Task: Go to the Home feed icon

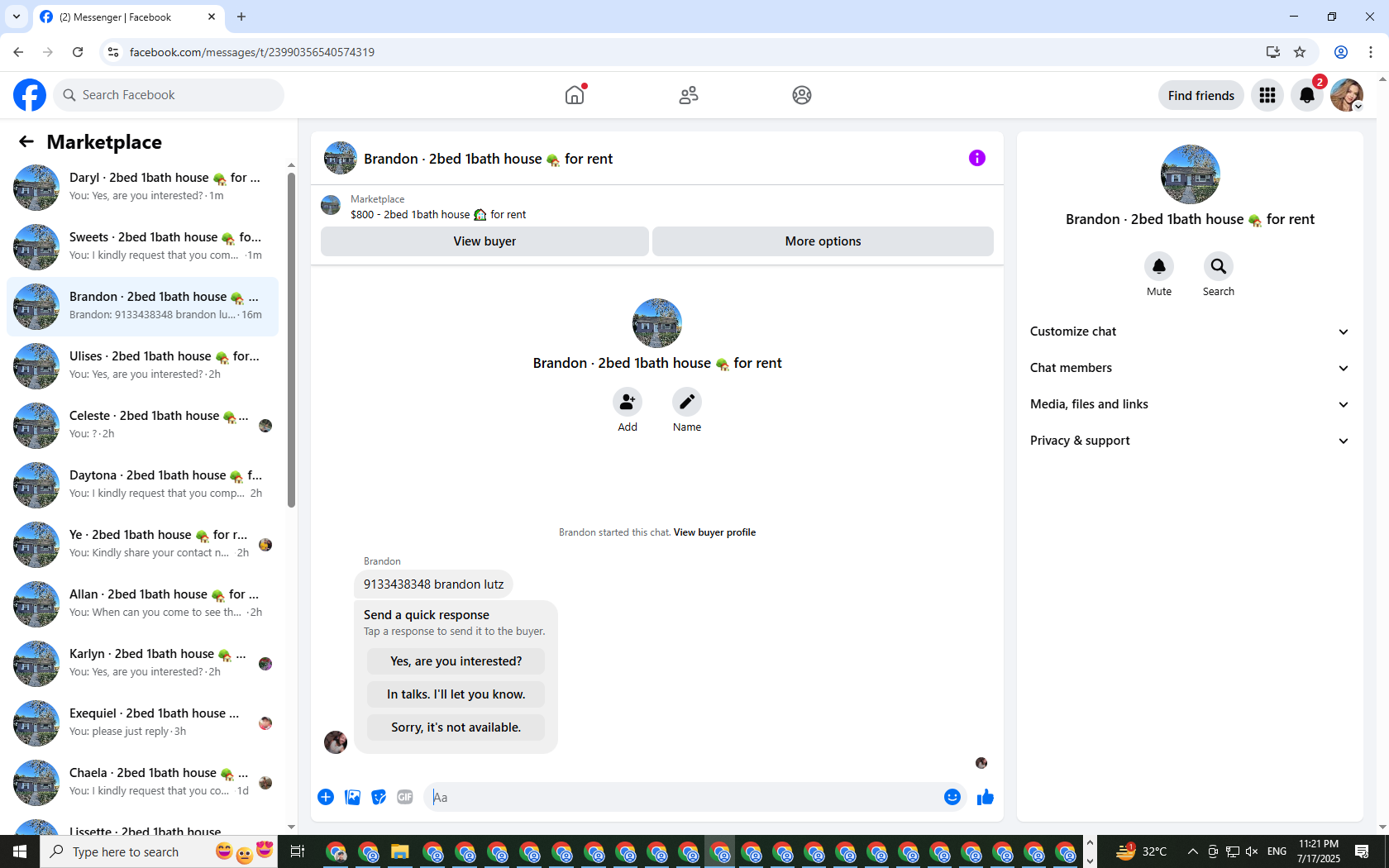Action: [x=575, y=95]
